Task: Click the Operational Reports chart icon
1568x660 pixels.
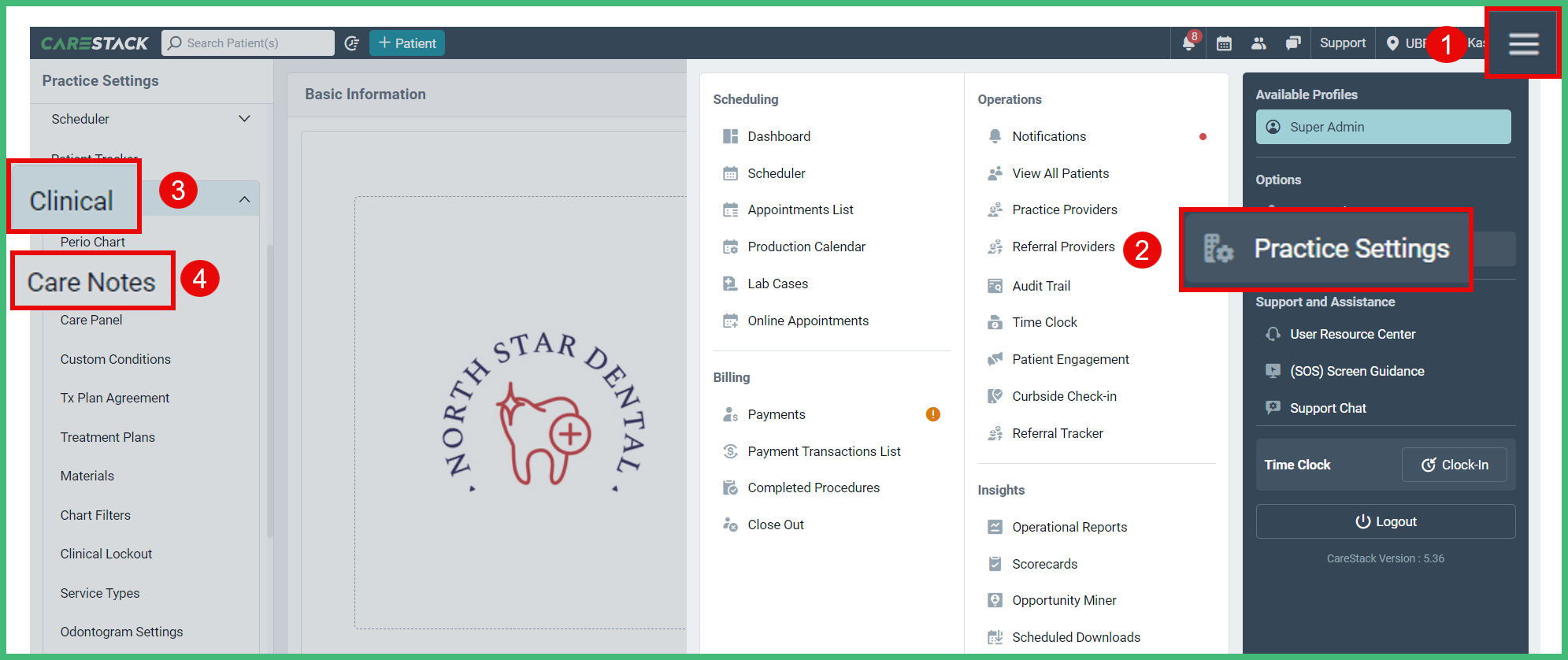Action: coord(995,527)
